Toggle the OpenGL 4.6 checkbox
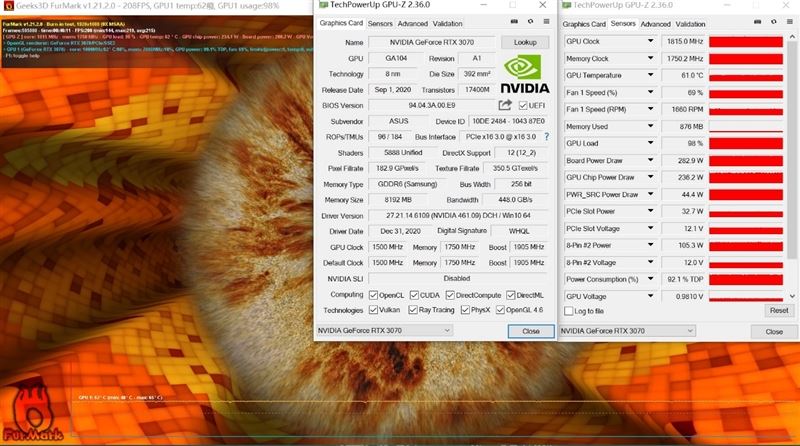 click(501, 310)
